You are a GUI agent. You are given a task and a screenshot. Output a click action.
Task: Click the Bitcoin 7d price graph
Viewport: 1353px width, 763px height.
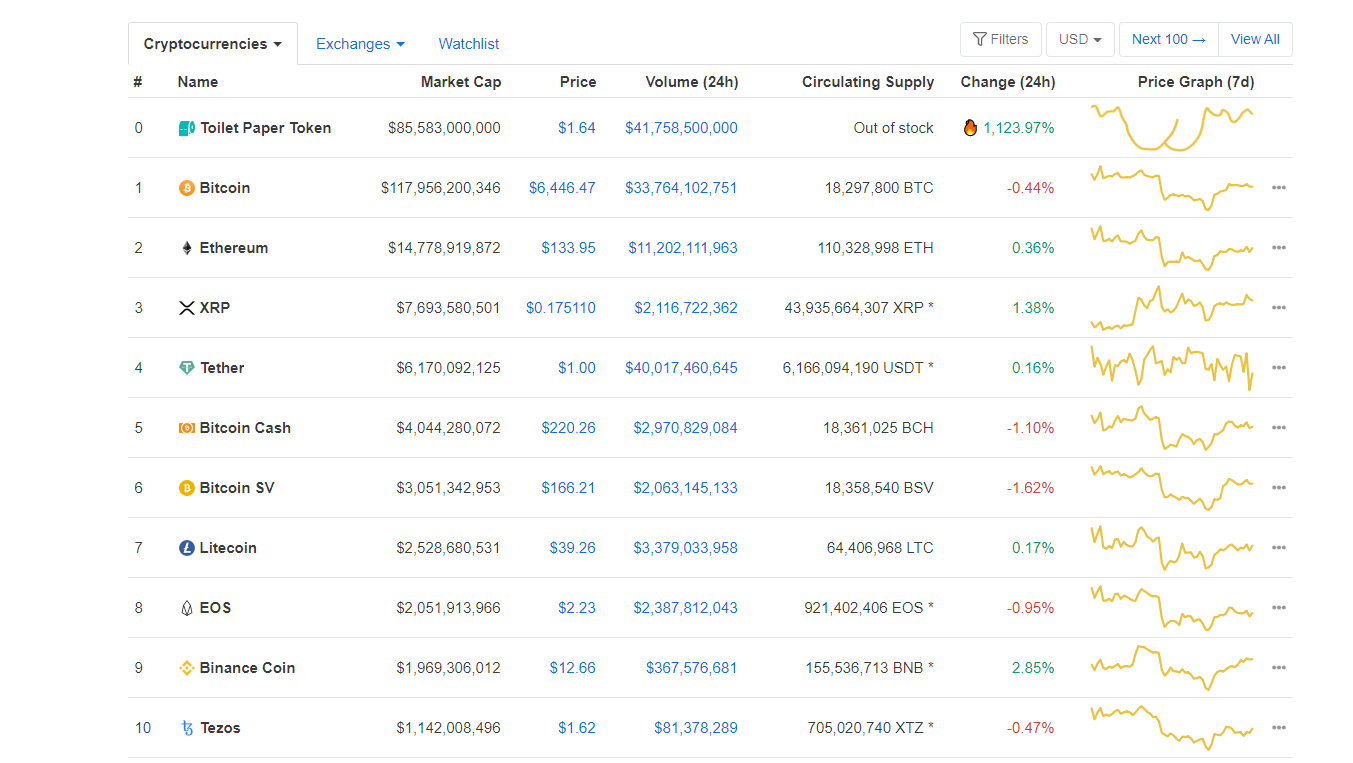click(1171, 188)
